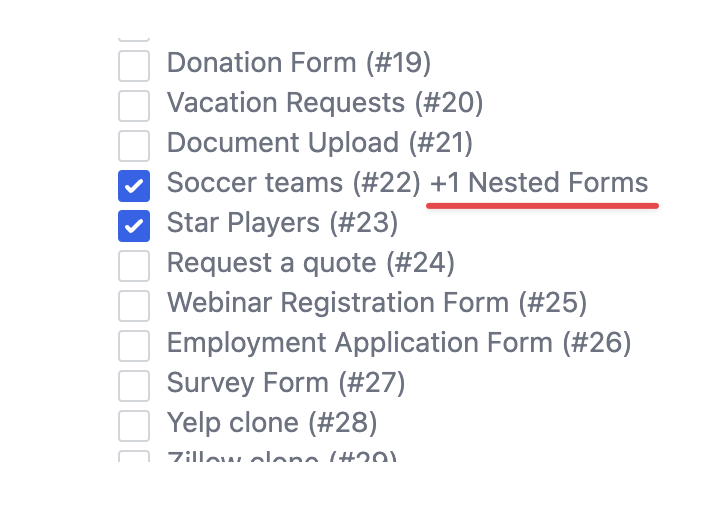Viewport: 714px width, 508px height.
Task: Enable the Document Upload (#21) checkbox
Action: click(134, 145)
